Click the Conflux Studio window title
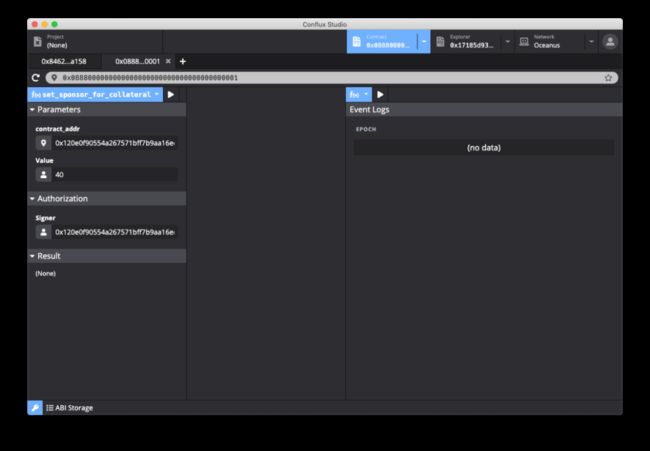The image size is (650, 451). [x=325, y=24]
